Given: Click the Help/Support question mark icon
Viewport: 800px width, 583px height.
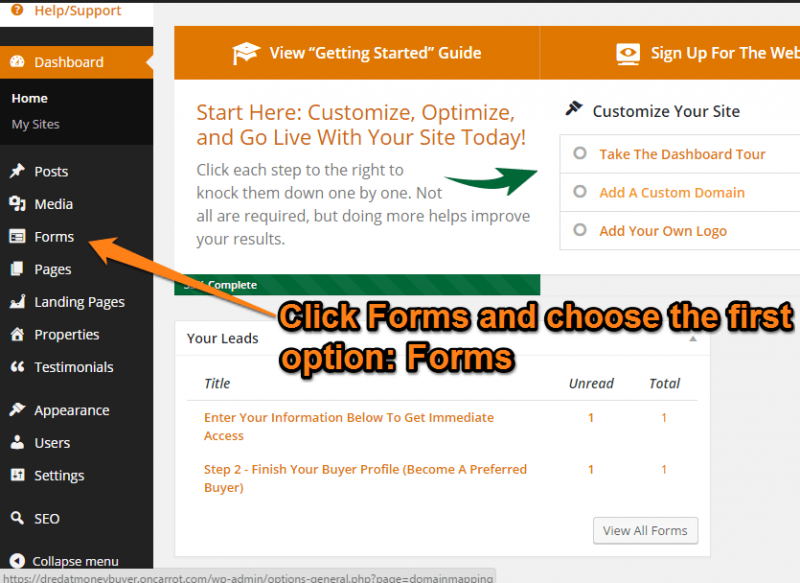Looking at the screenshot, I should tap(17, 10).
